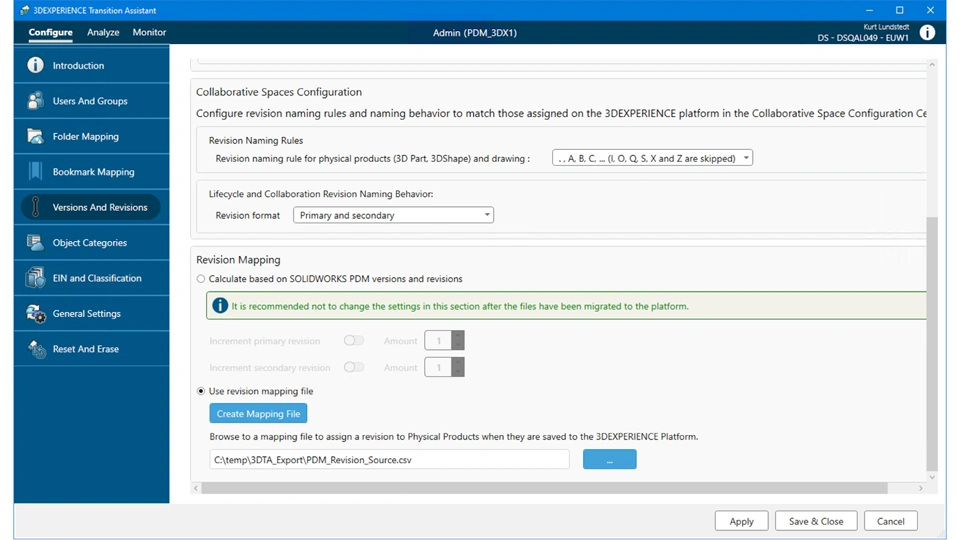Click the primary revision Amount value field
The height and width of the screenshot is (540, 960).
[438, 340]
